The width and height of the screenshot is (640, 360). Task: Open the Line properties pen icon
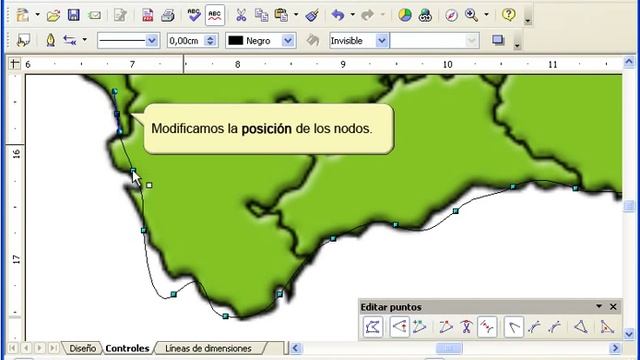51,40
